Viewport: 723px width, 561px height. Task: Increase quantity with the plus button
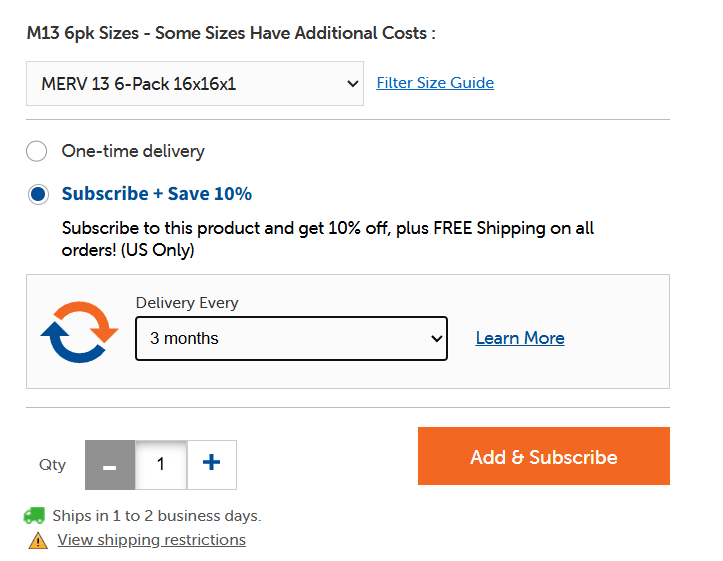(212, 465)
